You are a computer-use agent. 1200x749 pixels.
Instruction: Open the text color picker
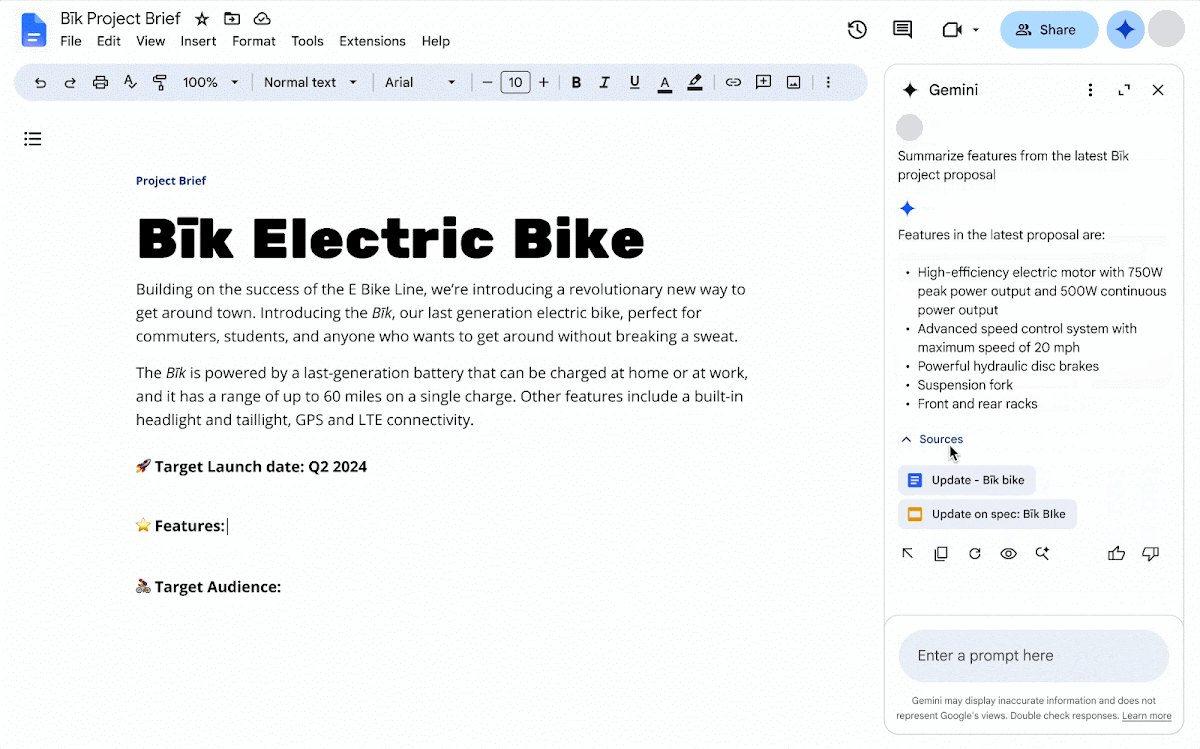(664, 83)
